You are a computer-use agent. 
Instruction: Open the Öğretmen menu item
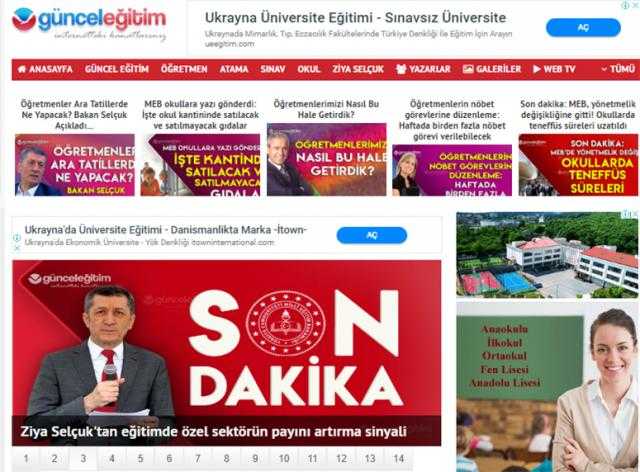pyautogui.click(x=184, y=69)
